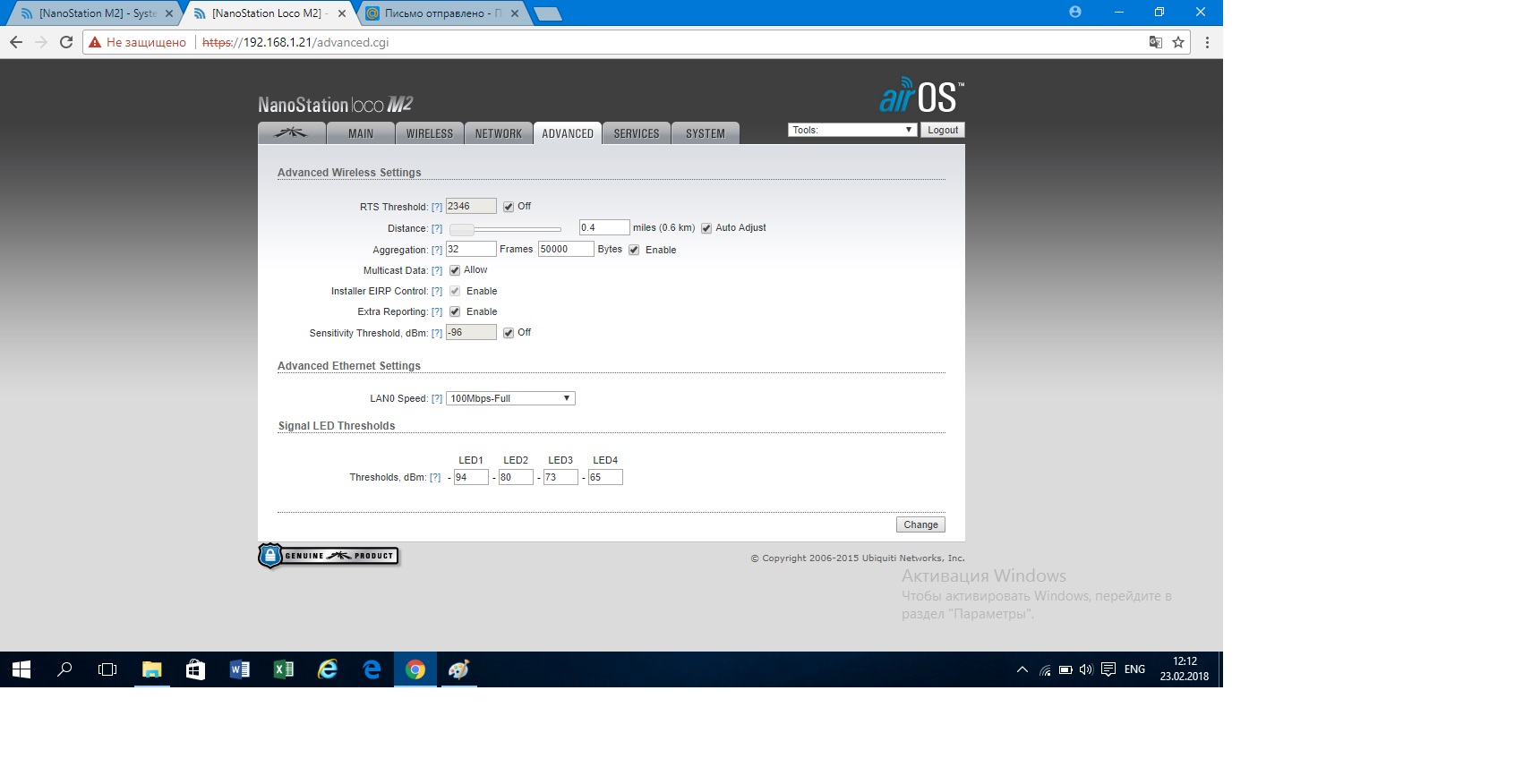This screenshot has width=1540, height=784.
Task: Open Thresholds dBm help link
Action: click(435, 477)
